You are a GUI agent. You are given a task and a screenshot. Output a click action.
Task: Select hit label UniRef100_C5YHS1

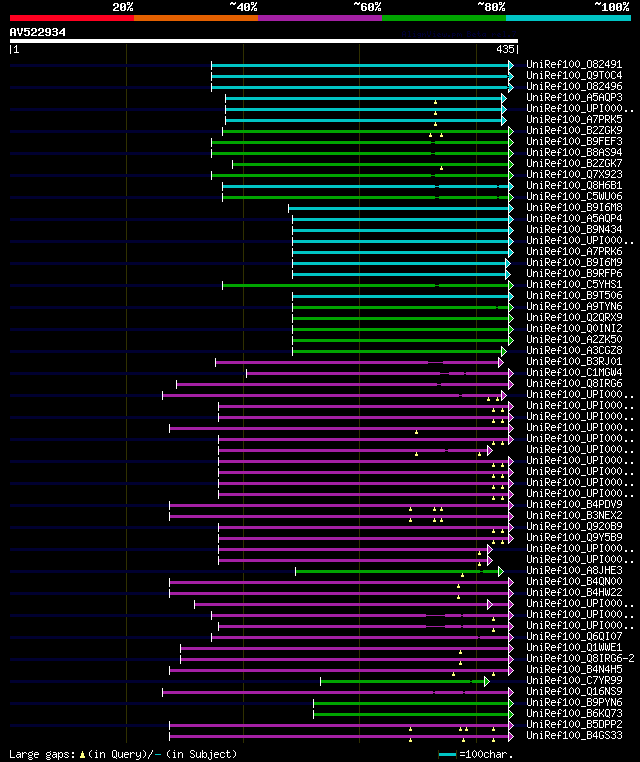tap(574, 284)
